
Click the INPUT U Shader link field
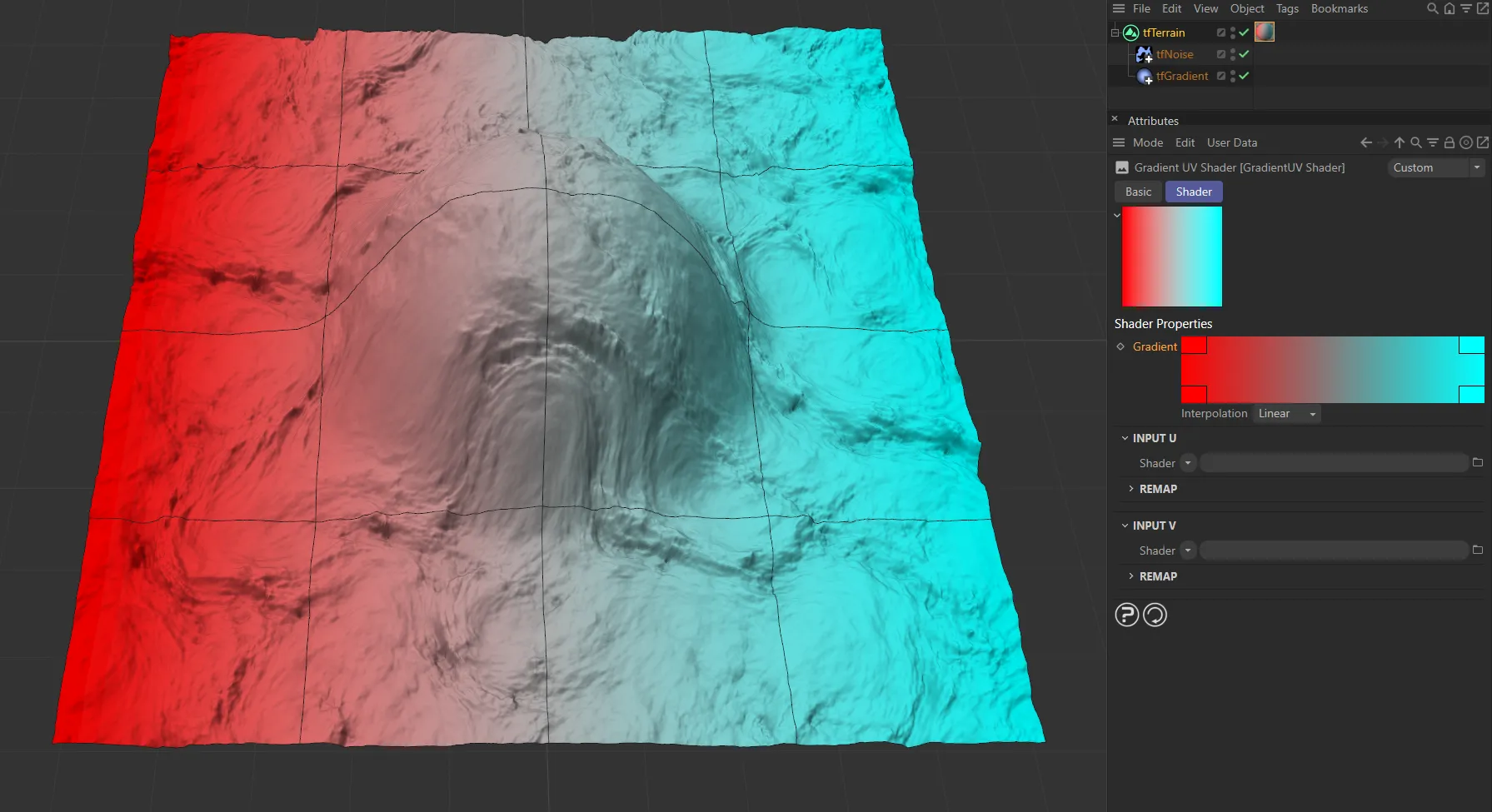1333,463
